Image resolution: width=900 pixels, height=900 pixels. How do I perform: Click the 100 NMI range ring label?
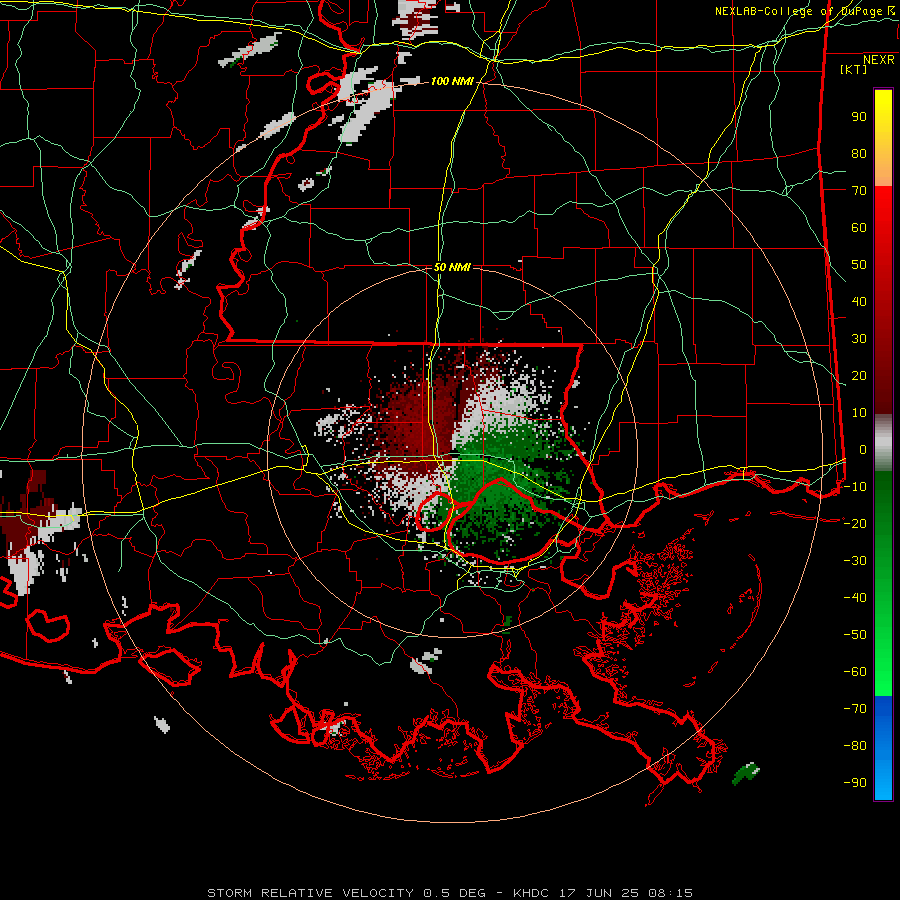click(452, 82)
